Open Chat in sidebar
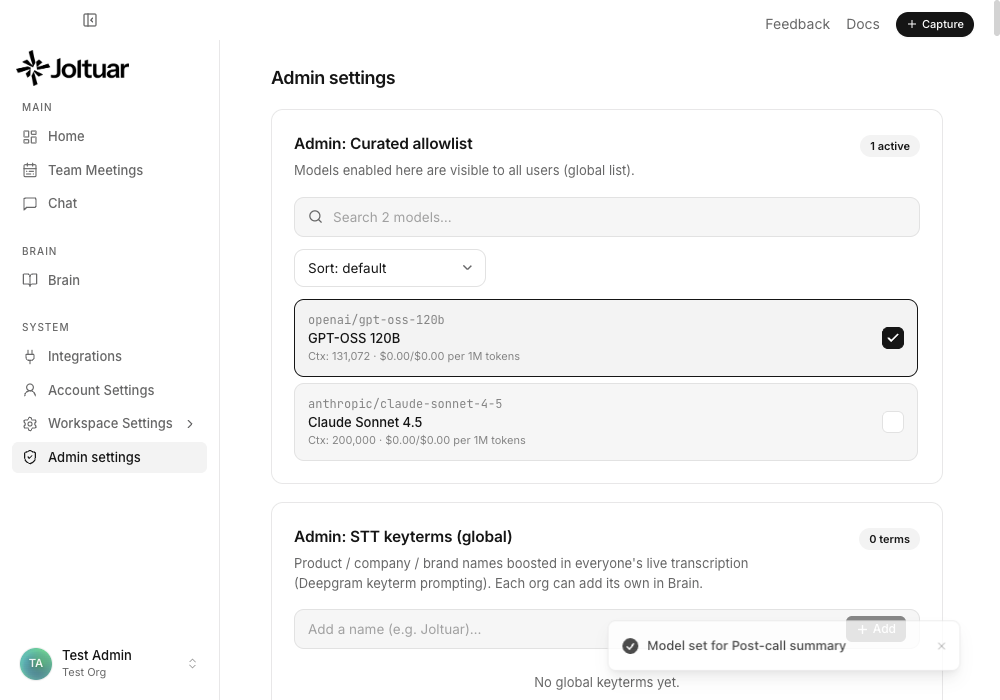The image size is (1000, 700). (x=109, y=203)
